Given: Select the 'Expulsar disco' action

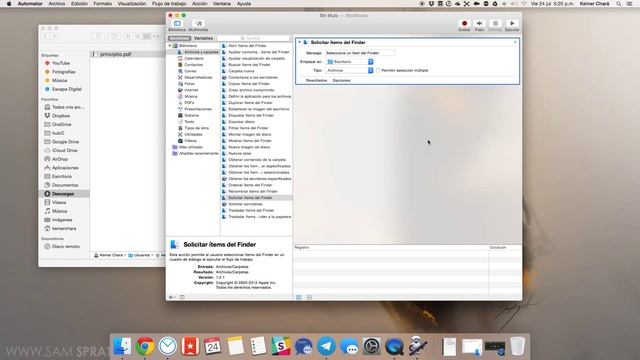Looking at the screenshot, I should tap(241, 122).
